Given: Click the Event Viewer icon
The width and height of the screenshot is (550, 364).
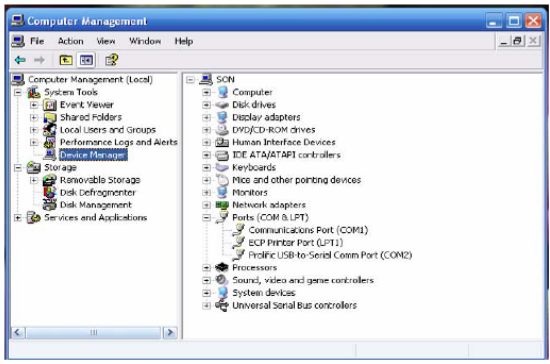Looking at the screenshot, I should point(49,105).
